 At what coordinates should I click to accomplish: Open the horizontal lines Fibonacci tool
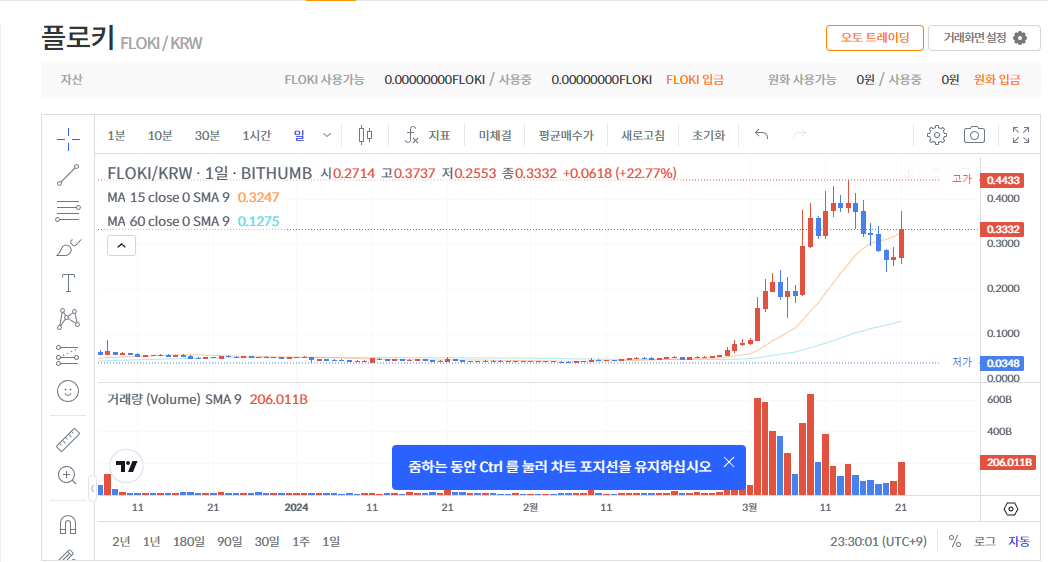click(x=68, y=211)
